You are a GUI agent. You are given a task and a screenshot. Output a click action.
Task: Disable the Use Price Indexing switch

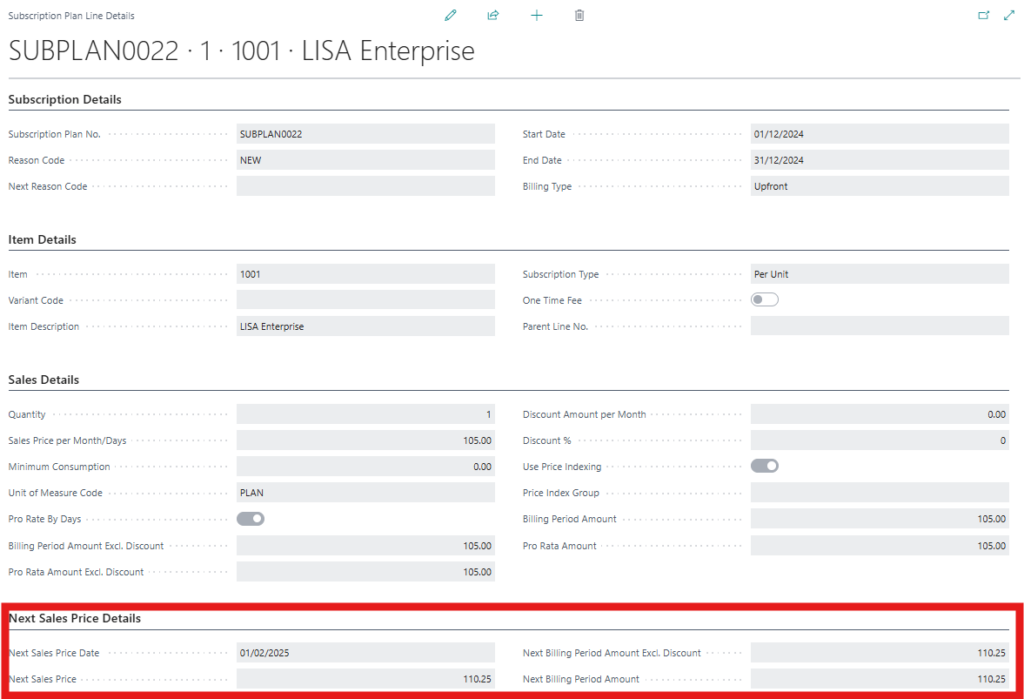(764, 466)
